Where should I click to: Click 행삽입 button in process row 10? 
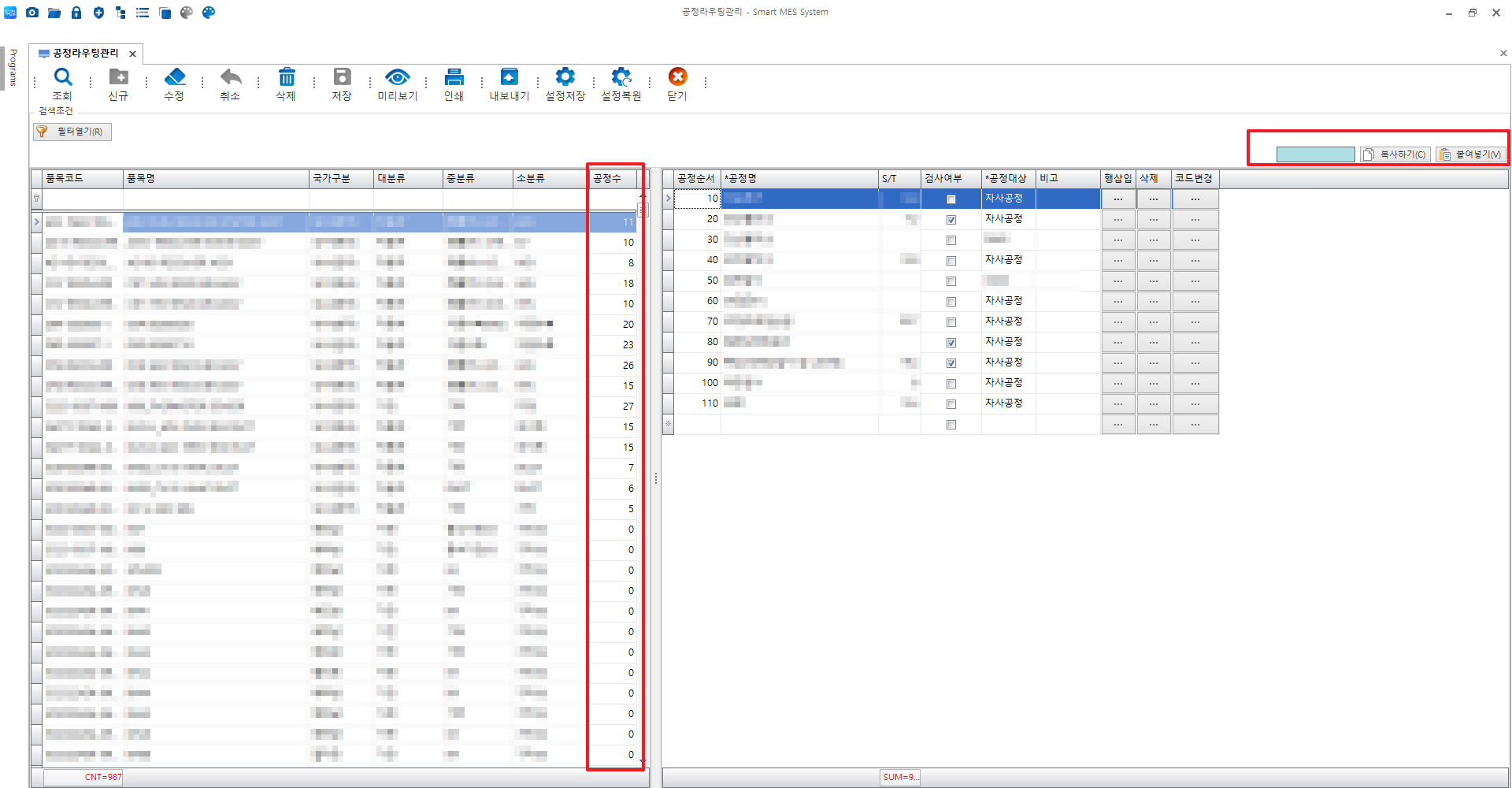[x=1118, y=199]
